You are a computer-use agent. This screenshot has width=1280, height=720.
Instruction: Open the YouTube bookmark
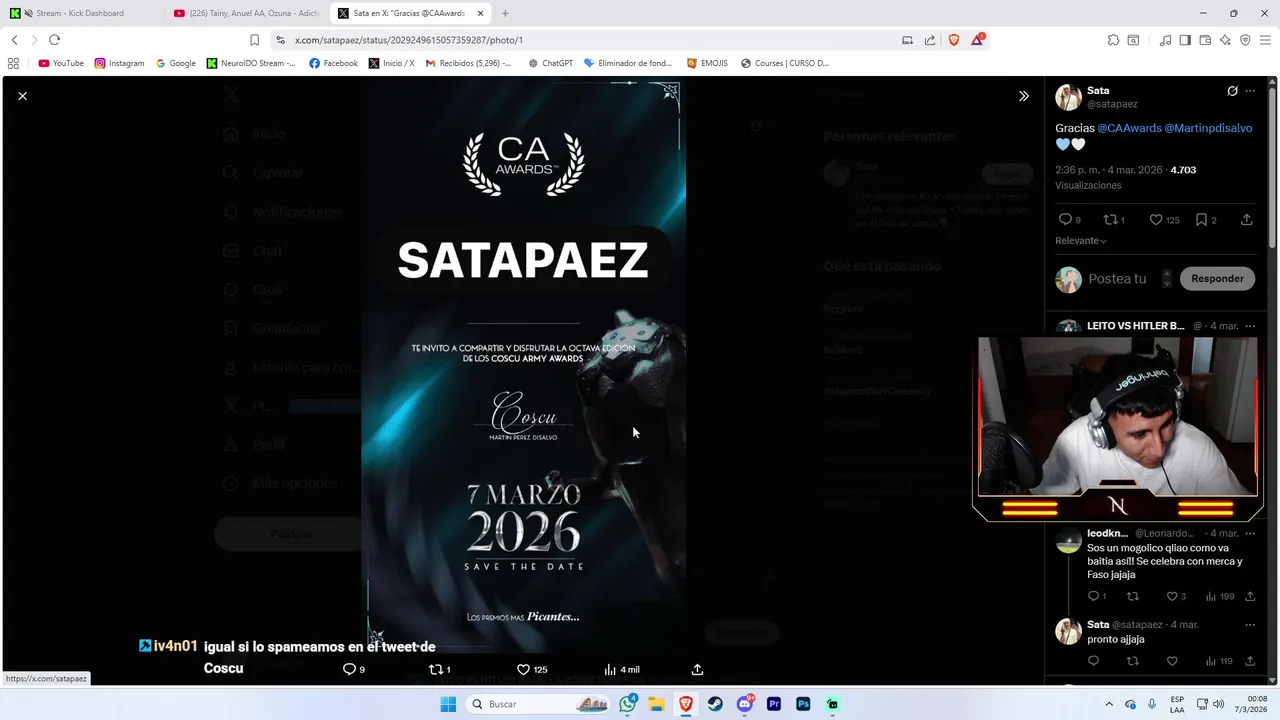[x=61, y=63]
